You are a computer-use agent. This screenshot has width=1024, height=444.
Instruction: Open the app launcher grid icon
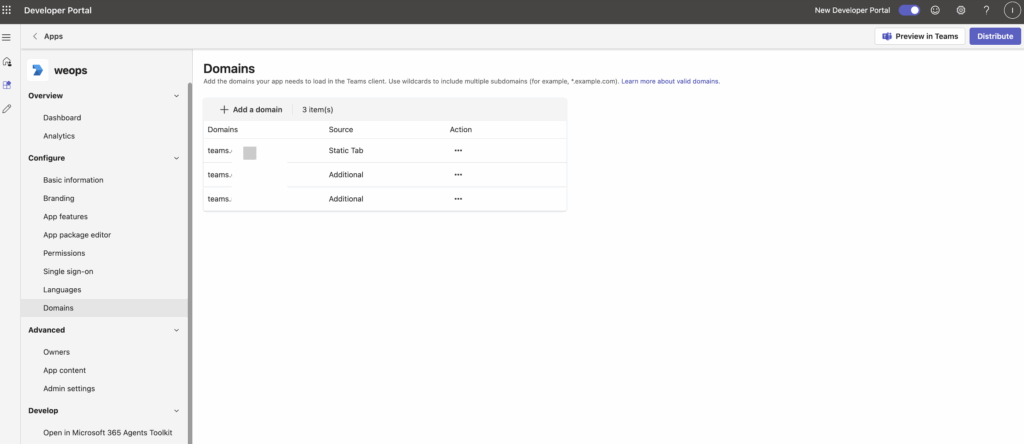pyautogui.click(x=7, y=10)
